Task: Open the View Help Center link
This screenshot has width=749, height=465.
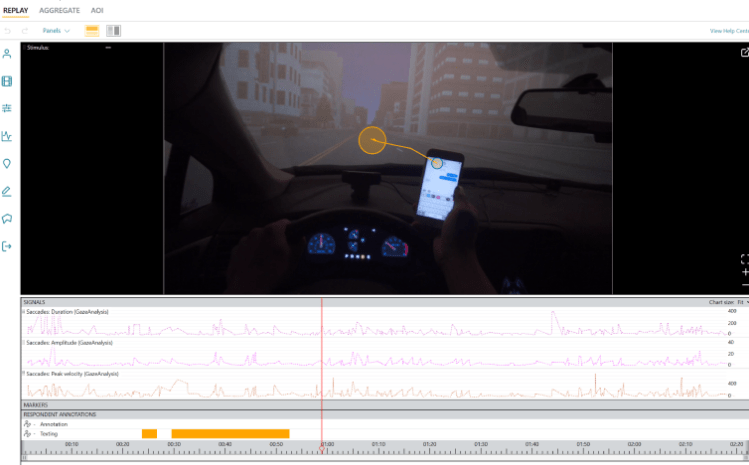Action: [728, 31]
